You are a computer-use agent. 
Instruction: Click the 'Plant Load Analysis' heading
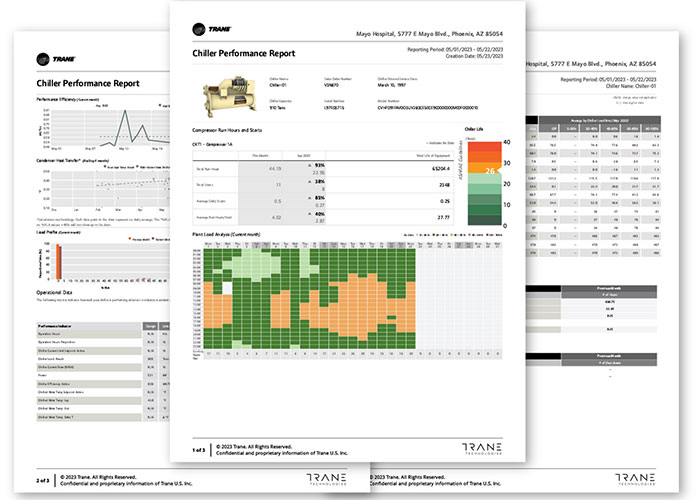[x=226, y=234]
